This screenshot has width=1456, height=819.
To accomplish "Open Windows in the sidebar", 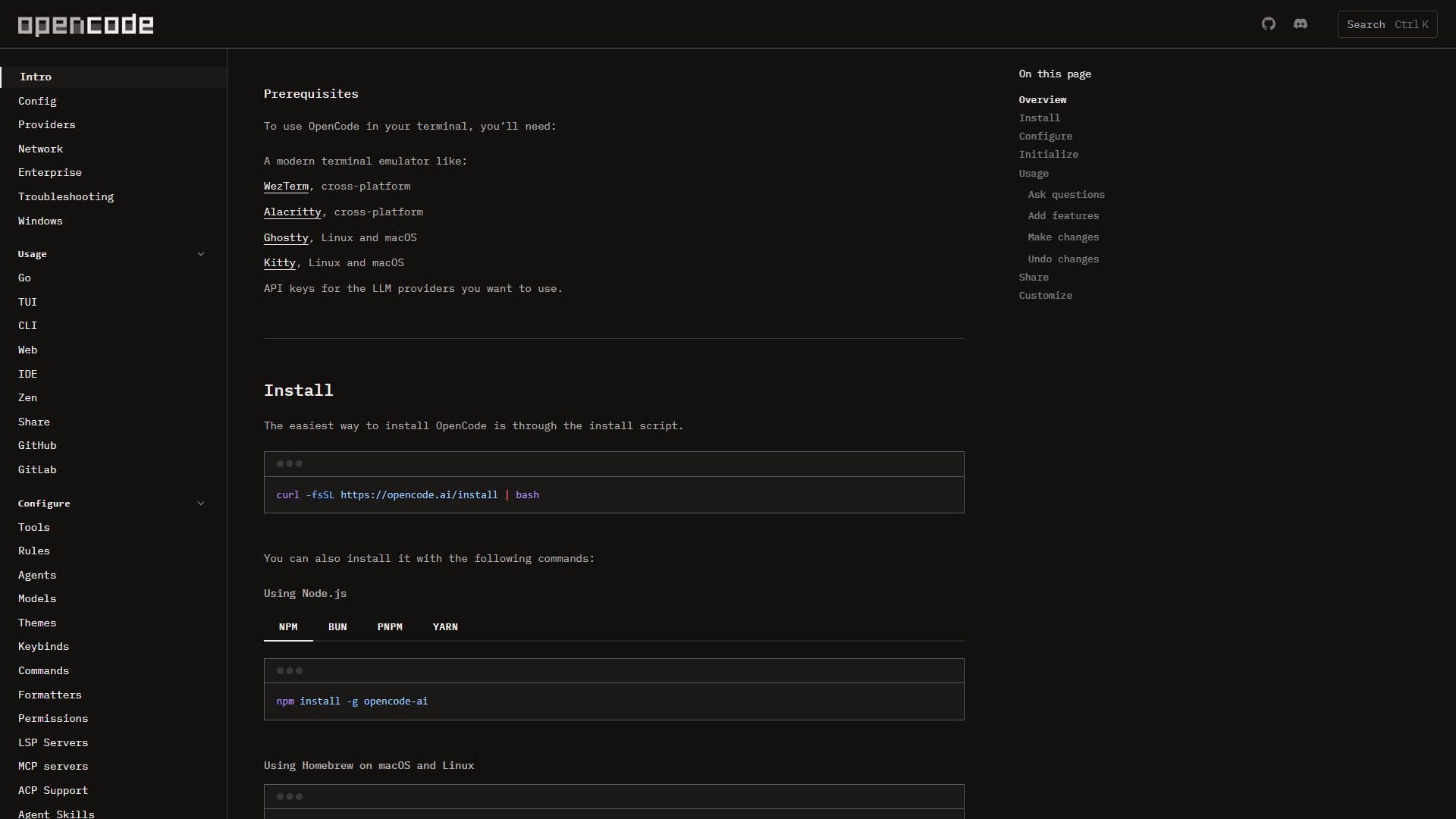I will [40, 221].
